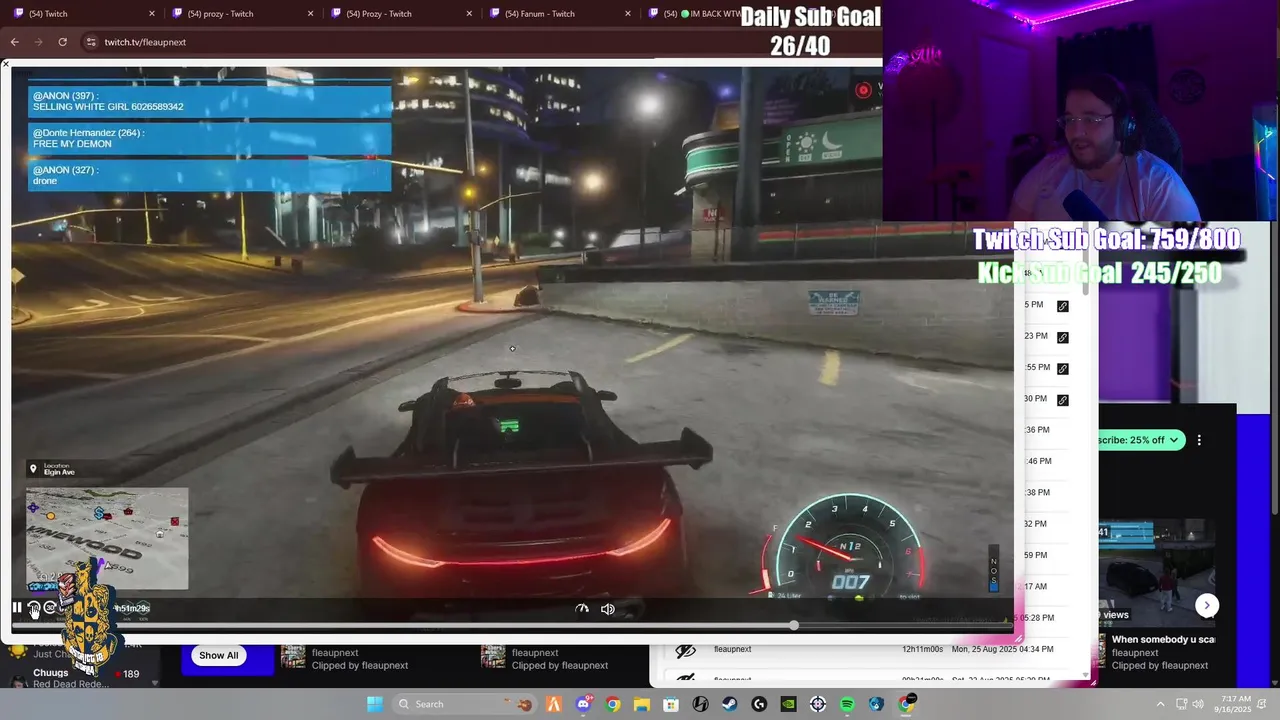The image size is (1280, 720).
Task: Pause the fleaupnext video playback
Action: pyautogui.click(x=17, y=608)
